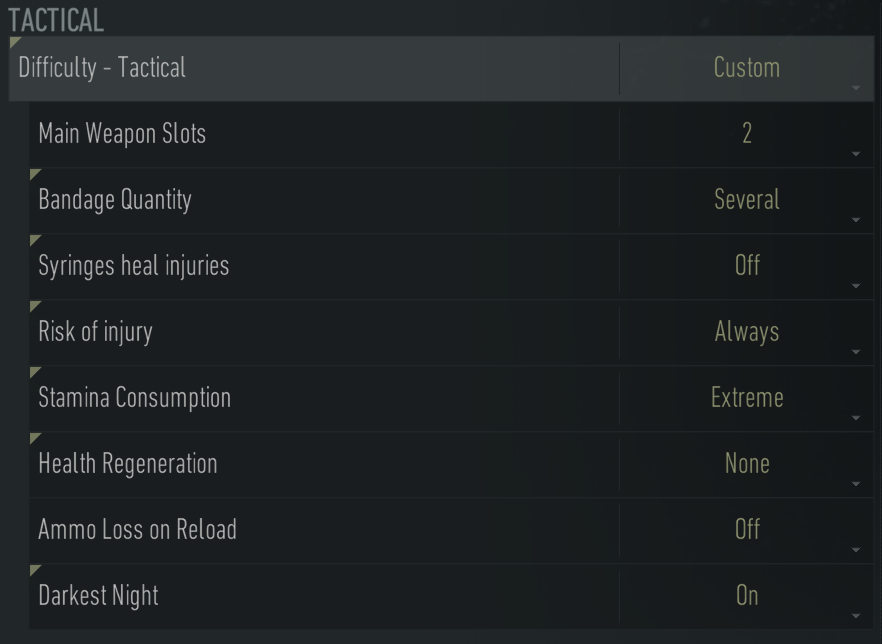882x644 pixels.
Task: Toggle the Syringes heal injuries Off value
Action: click(x=747, y=266)
